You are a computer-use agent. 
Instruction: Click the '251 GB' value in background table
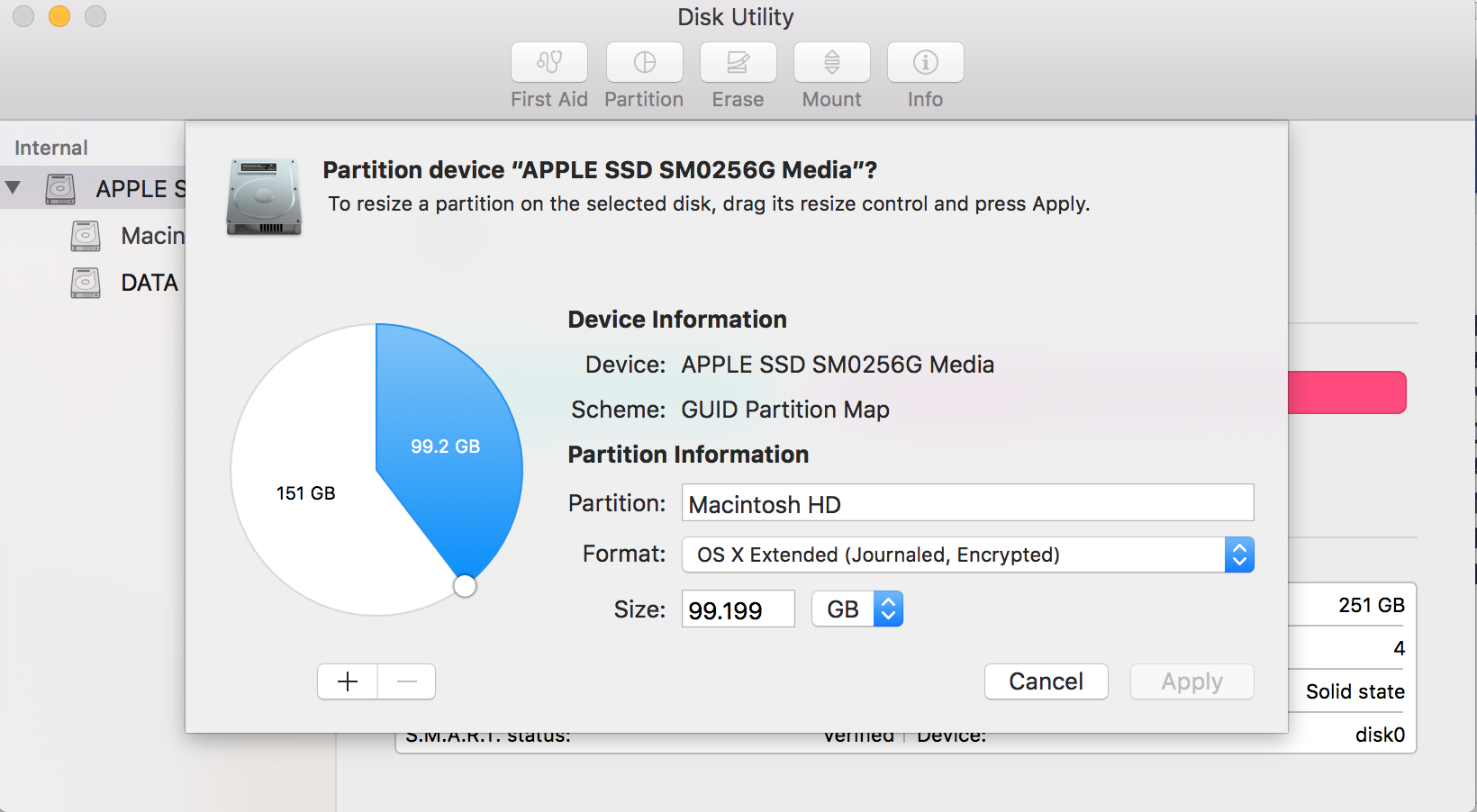tap(1372, 605)
